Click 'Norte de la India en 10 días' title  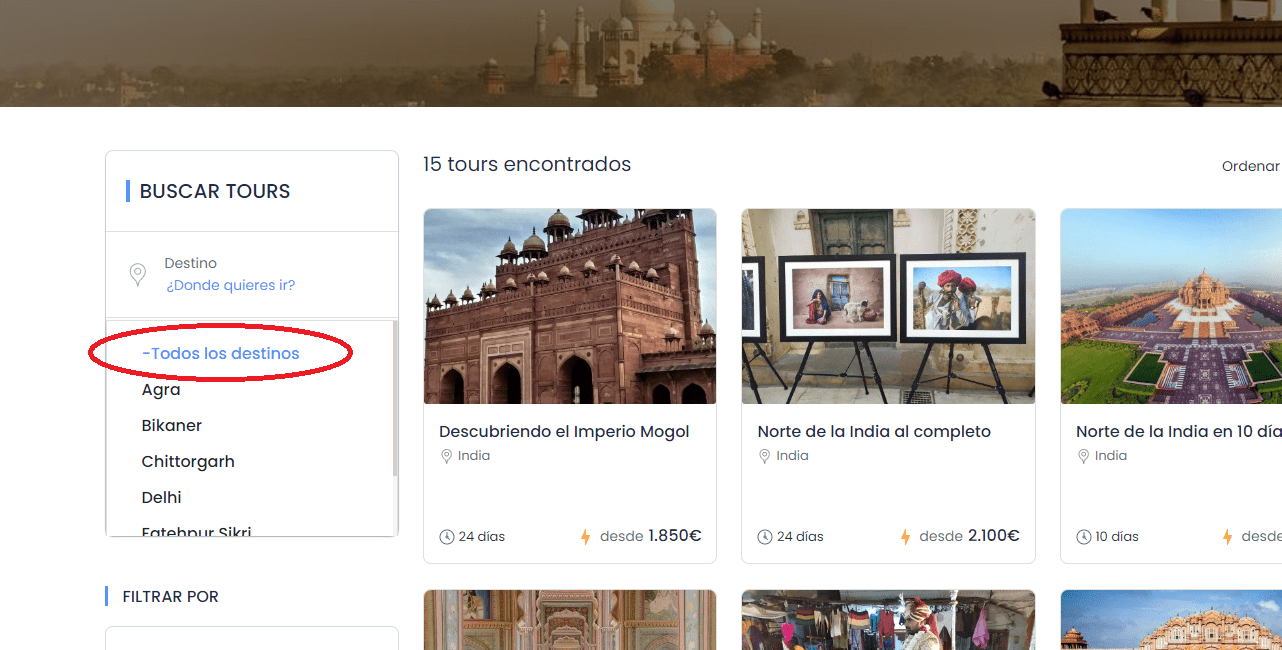[1179, 432]
